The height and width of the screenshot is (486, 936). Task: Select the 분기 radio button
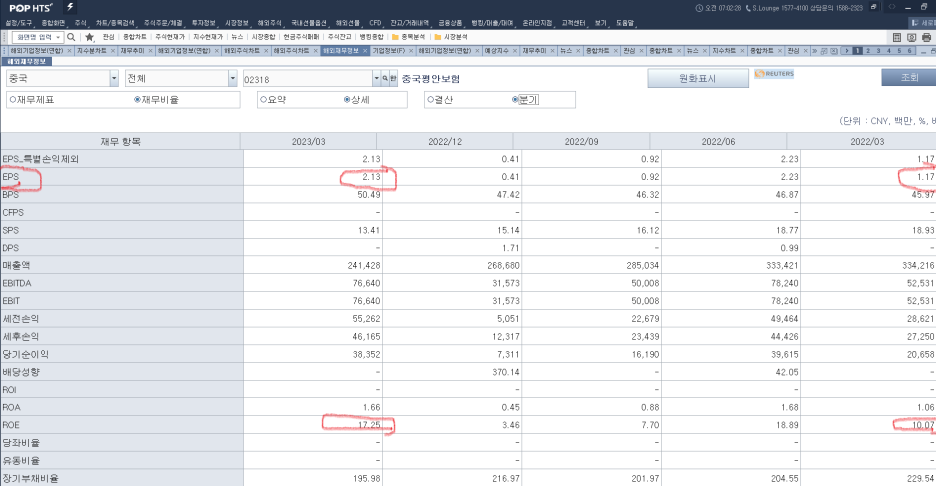point(515,100)
